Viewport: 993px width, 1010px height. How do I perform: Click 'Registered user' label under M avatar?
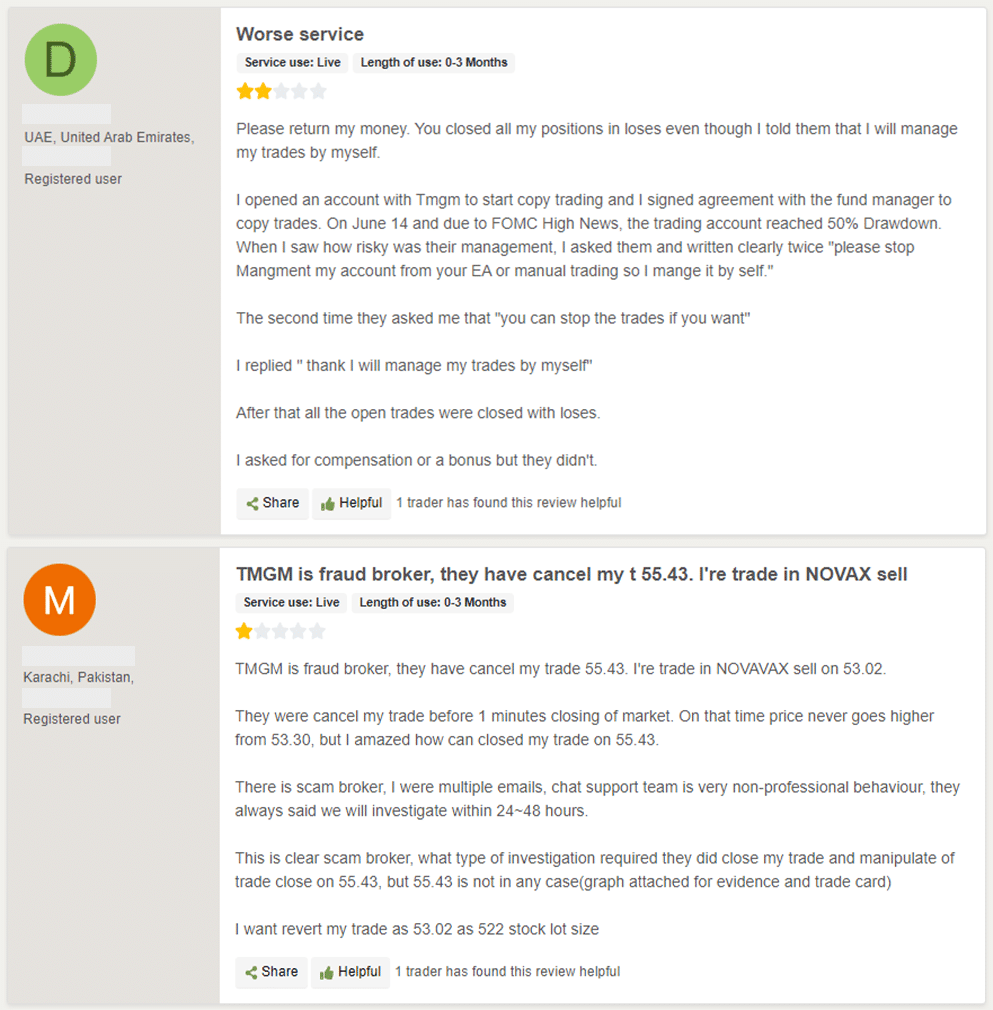point(72,719)
